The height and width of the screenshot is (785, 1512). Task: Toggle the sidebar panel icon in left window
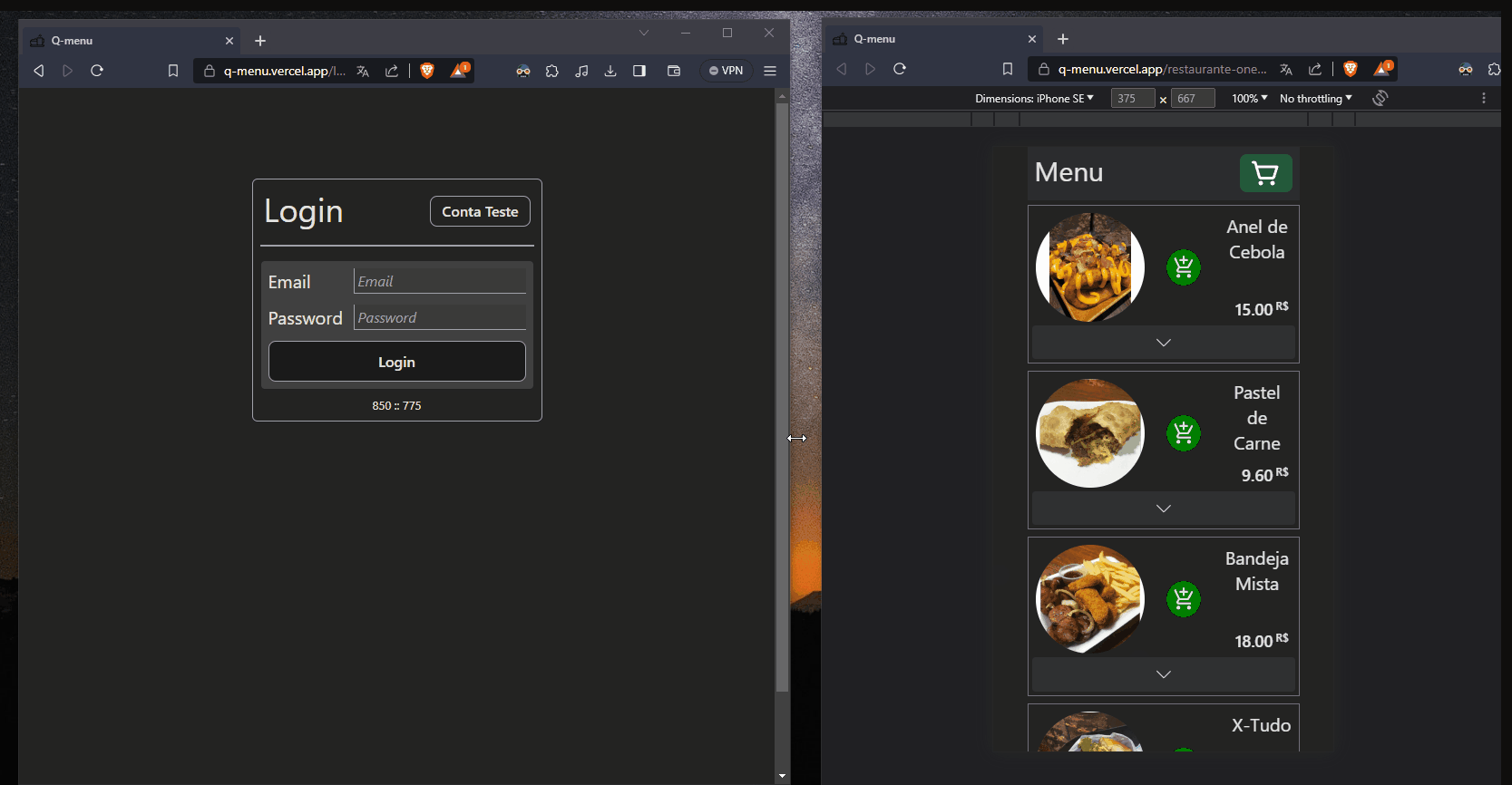639,71
